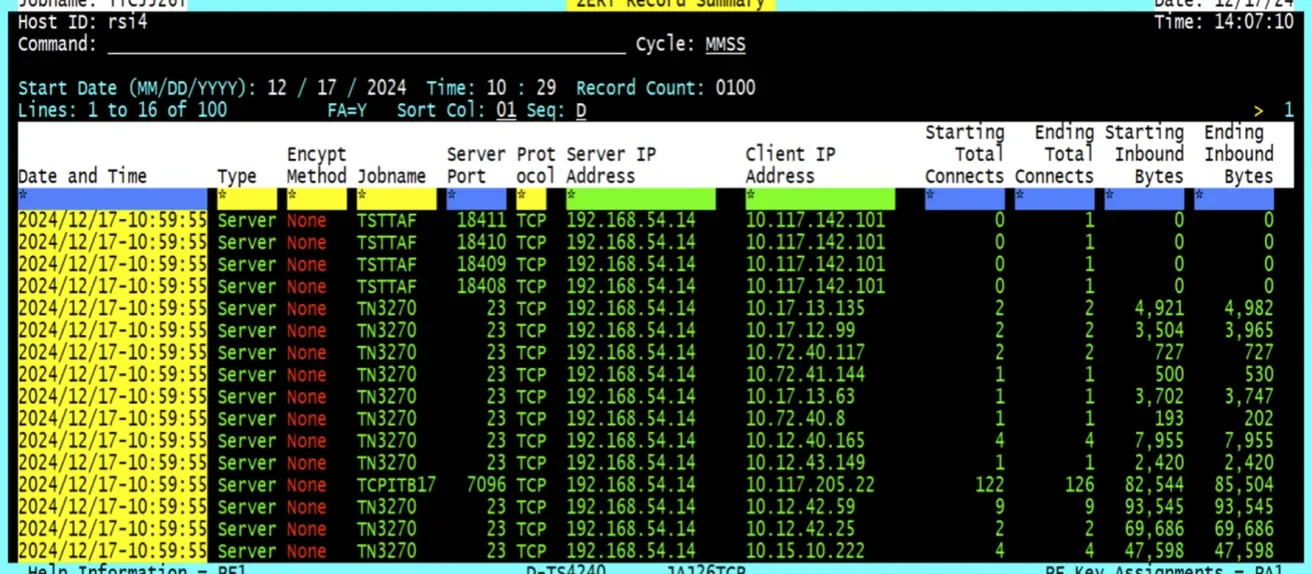Click client IP 10.117.205.22
Image resolution: width=1312 pixels, height=574 pixels.
tap(810, 484)
